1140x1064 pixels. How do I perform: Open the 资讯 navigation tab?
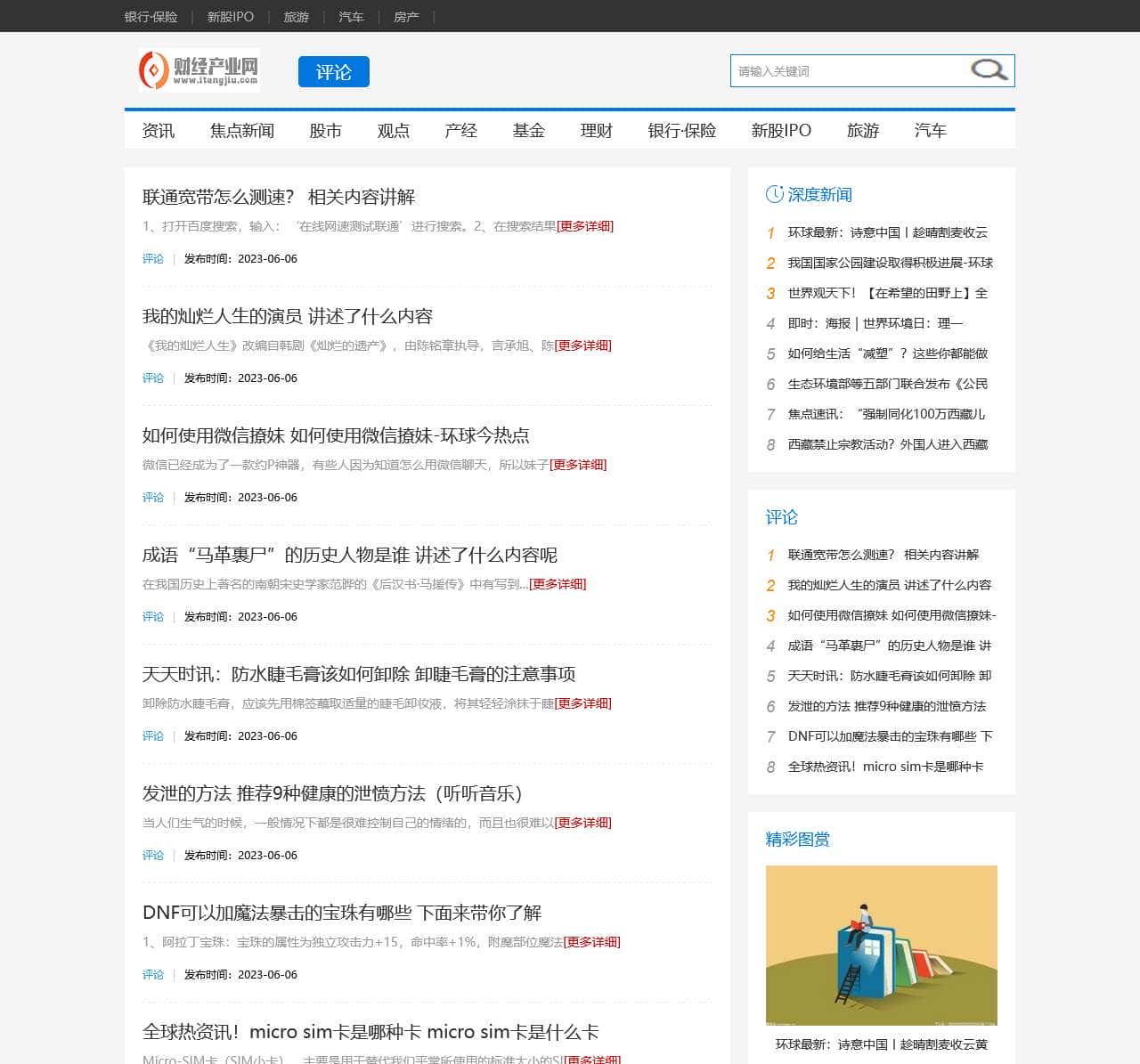159,130
